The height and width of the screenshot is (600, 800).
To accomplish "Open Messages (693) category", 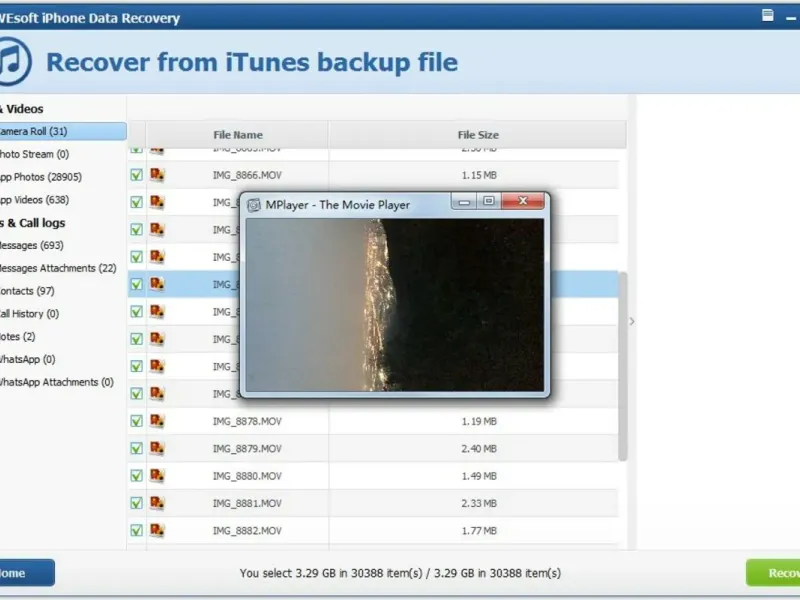I will click(32, 245).
